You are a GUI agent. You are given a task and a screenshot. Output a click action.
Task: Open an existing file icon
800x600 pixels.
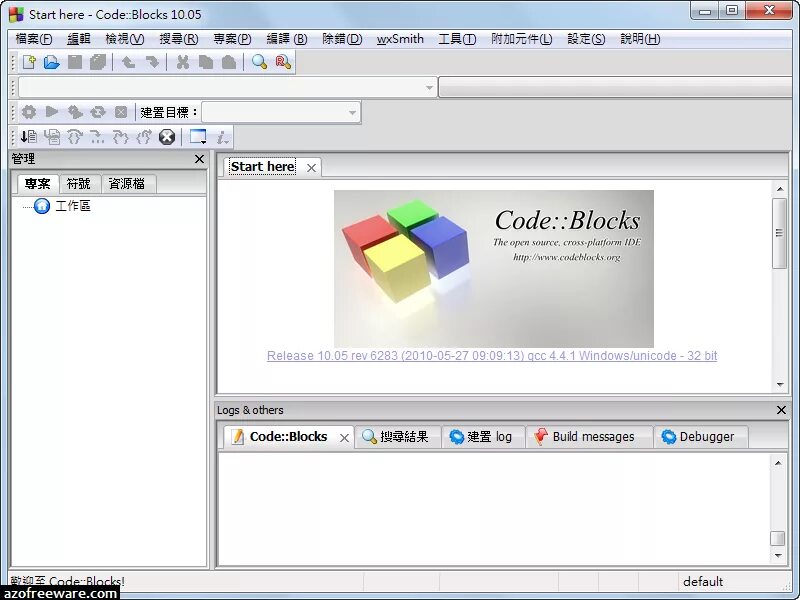coord(52,62)
